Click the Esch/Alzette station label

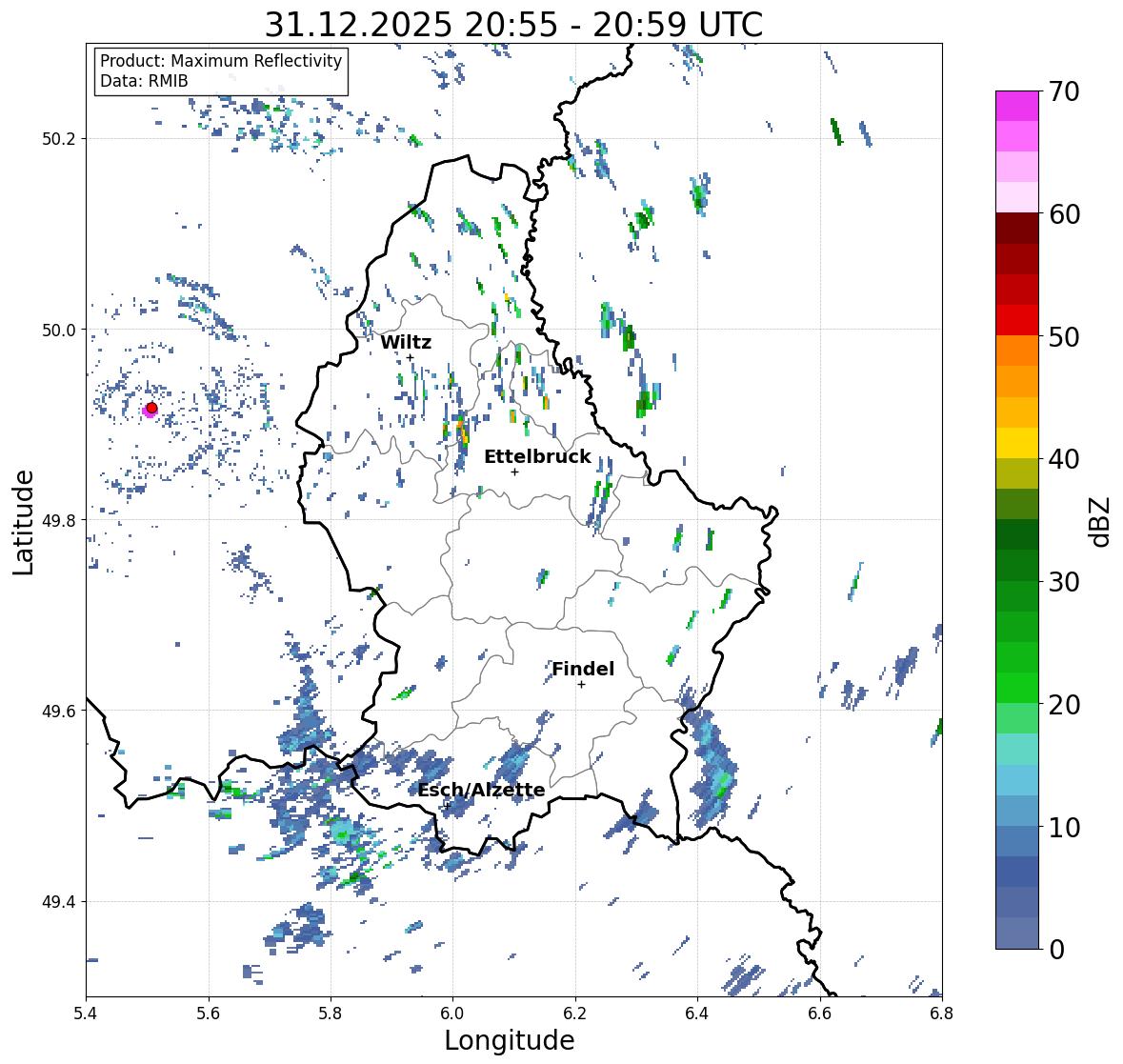[481, 790]
